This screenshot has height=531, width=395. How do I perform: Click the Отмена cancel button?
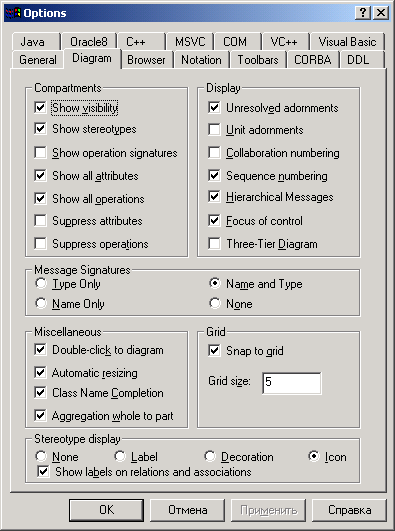[x=188, y=510]
